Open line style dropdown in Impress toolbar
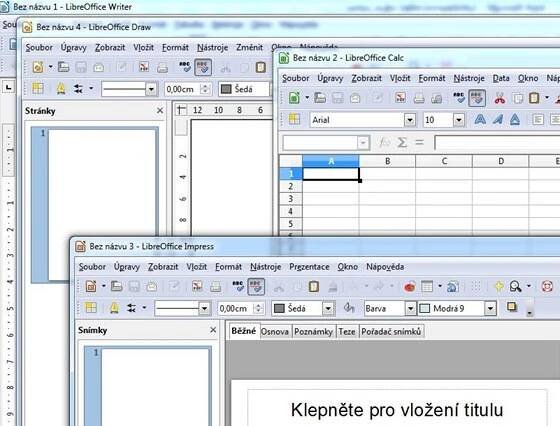The height and width of the screenshot is (426, 560). pyautogui.click(x=204, y=308)
